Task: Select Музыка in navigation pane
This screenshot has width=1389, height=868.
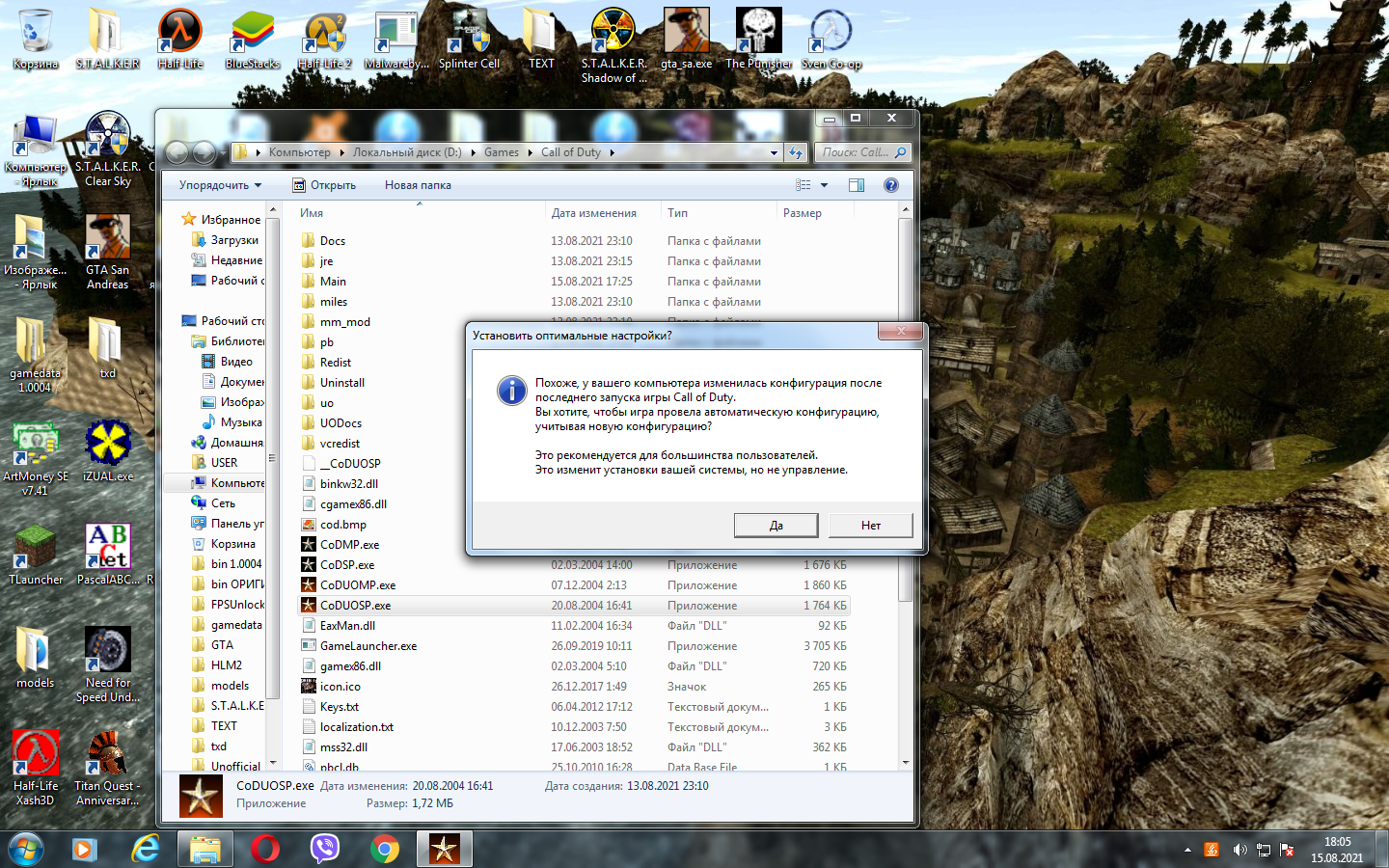Action: 241,422
